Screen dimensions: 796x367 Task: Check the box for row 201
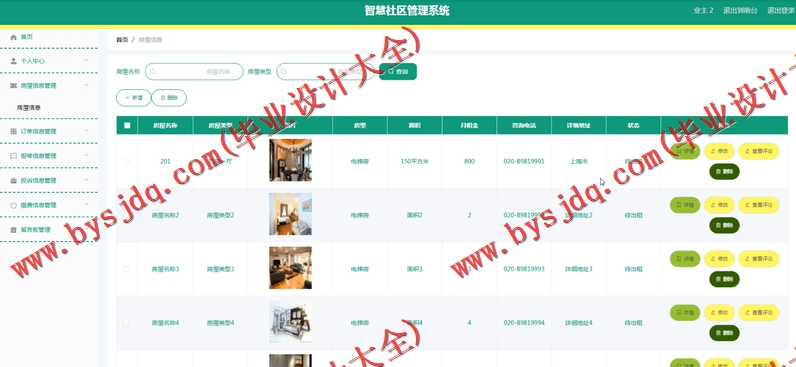126,161
